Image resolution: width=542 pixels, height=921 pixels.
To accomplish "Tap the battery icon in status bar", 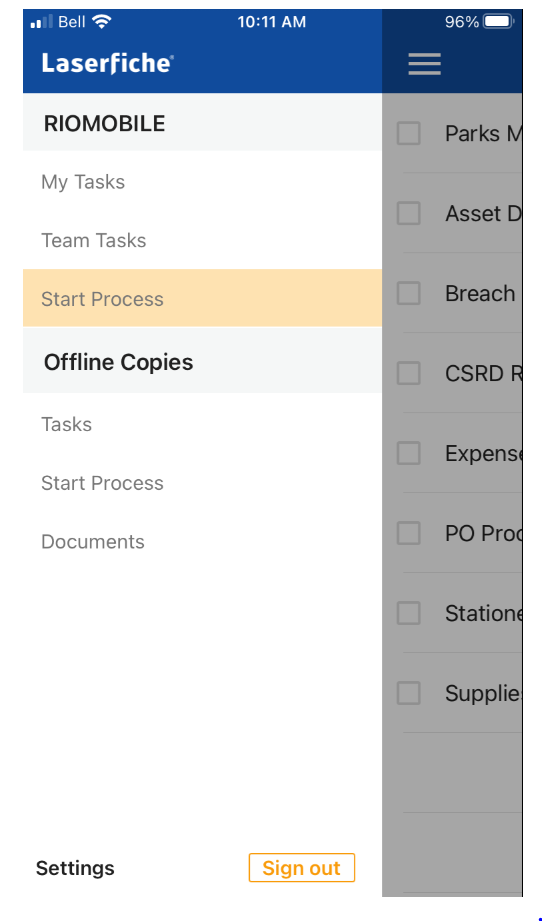I will click(x=499, y=22).
